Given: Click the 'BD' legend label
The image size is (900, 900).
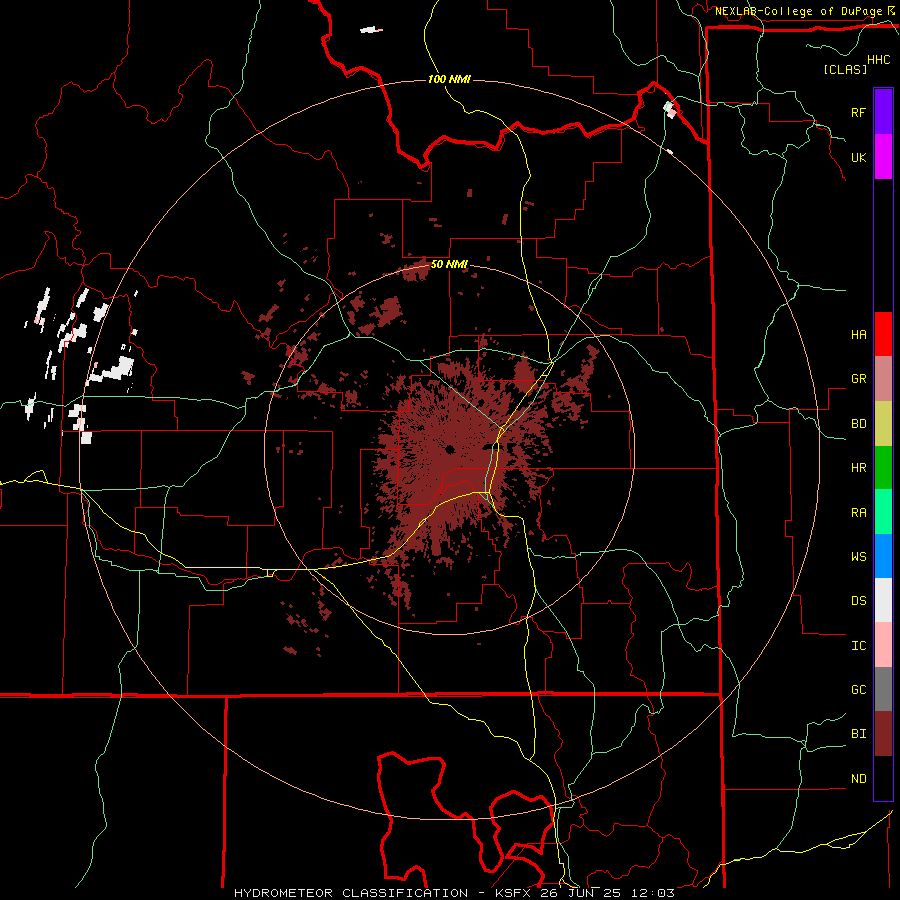Looking at the screenshot, I should point(858,424).
